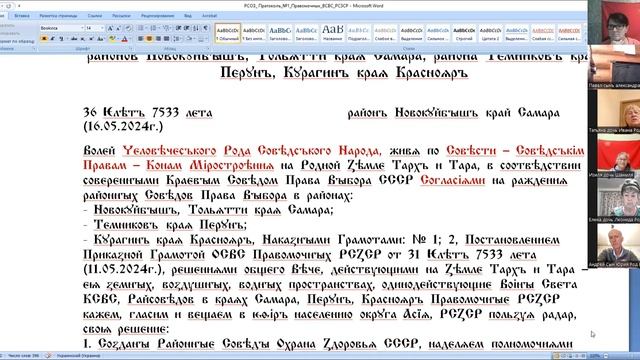Viewport: 640px width, 360px height.
Task: Toggle strikethrough text button
Action: (74, 39)
